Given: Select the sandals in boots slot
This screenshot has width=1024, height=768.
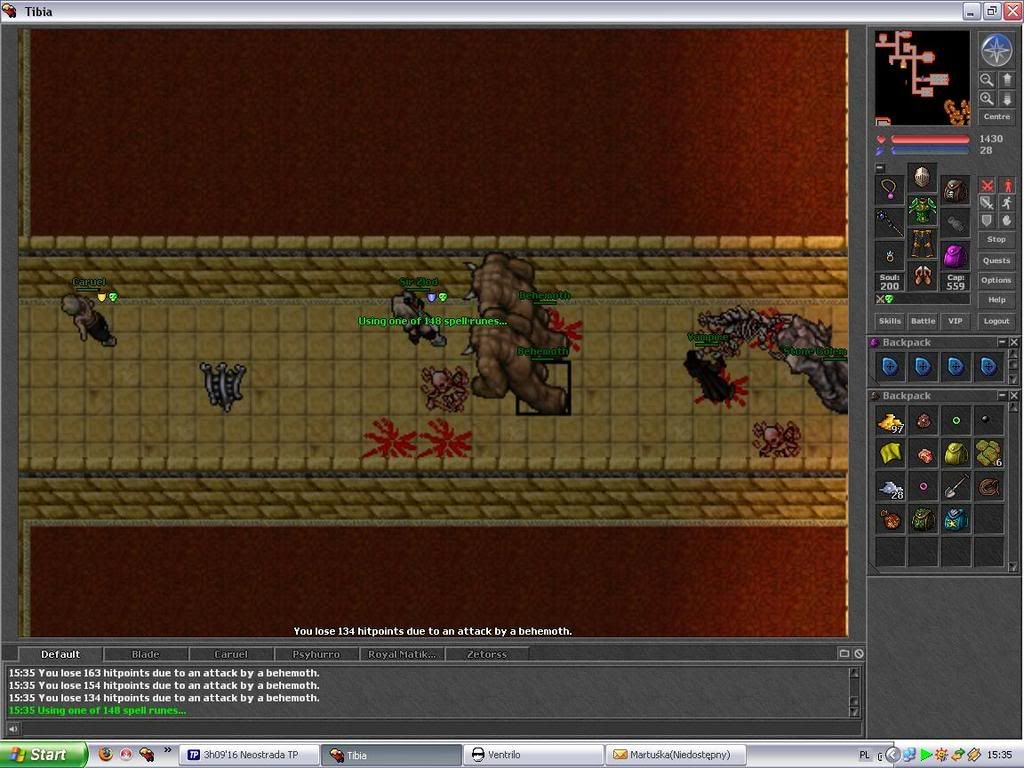Looking at the screenshot, I should 921,276.
